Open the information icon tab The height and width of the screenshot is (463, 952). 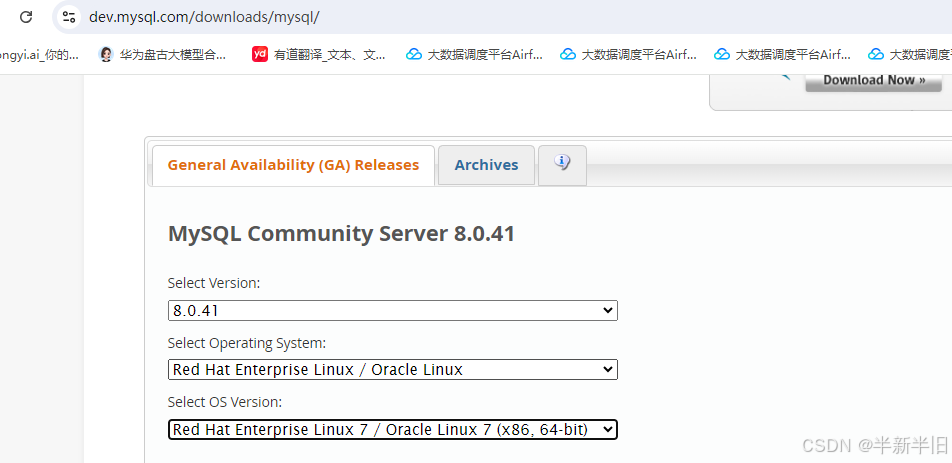point(562,164)
